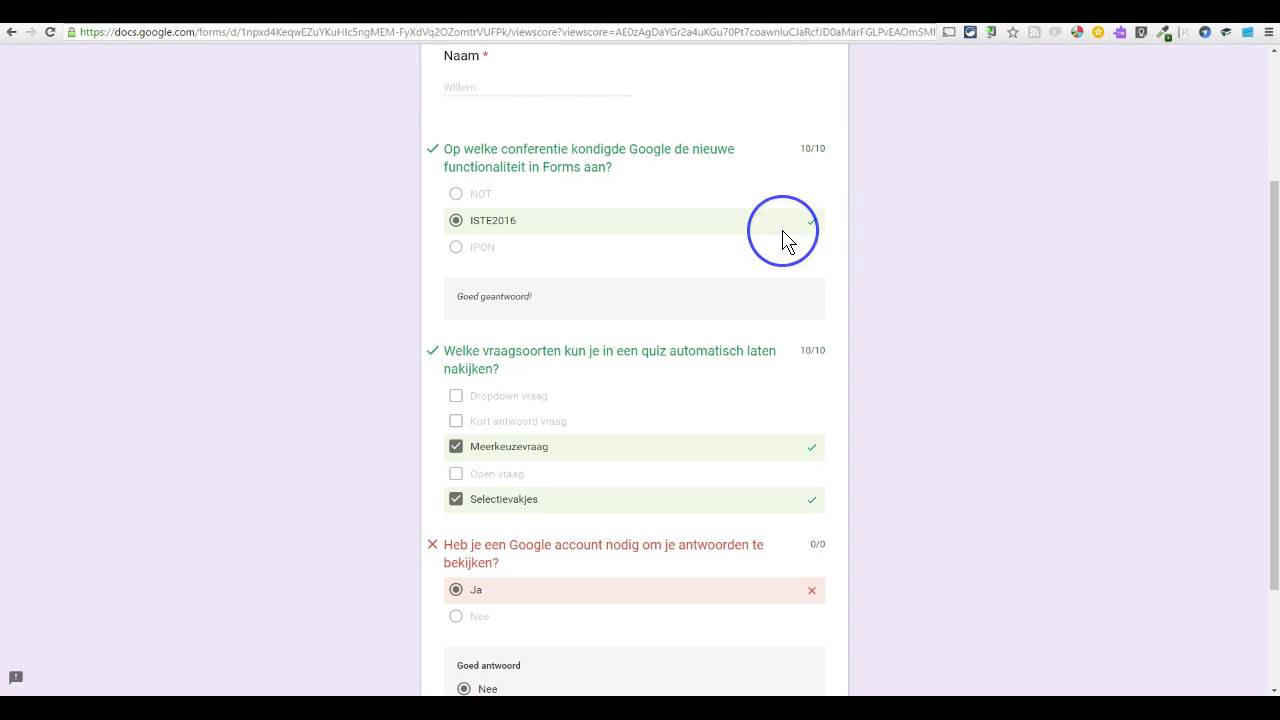Image resolution: width=1280 pixels, height=720 pixels.
Task: Click the green check beside Meerkeuzevraag
Action: click(812, 447)
